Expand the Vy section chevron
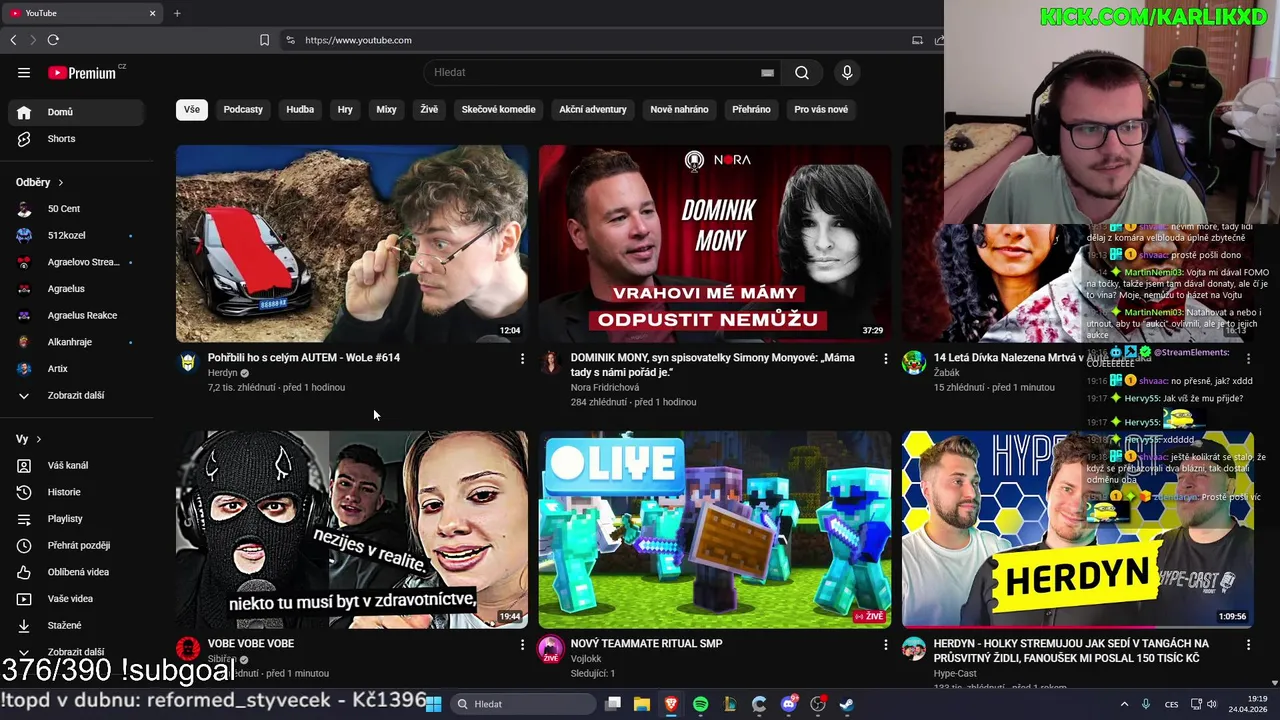Screen dimensions: 1280x720 click(39, 439)
